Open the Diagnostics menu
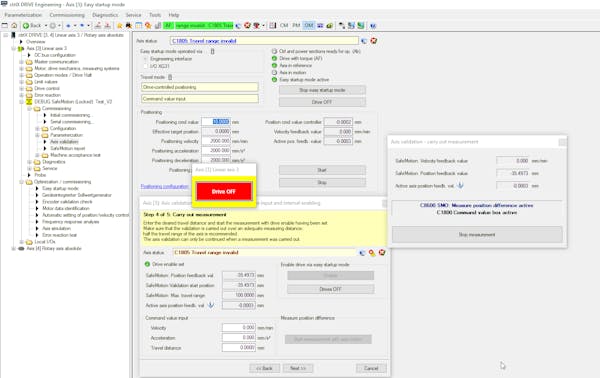Image resolution: width=600 pixels, height=378 pixels. [105, 15]
